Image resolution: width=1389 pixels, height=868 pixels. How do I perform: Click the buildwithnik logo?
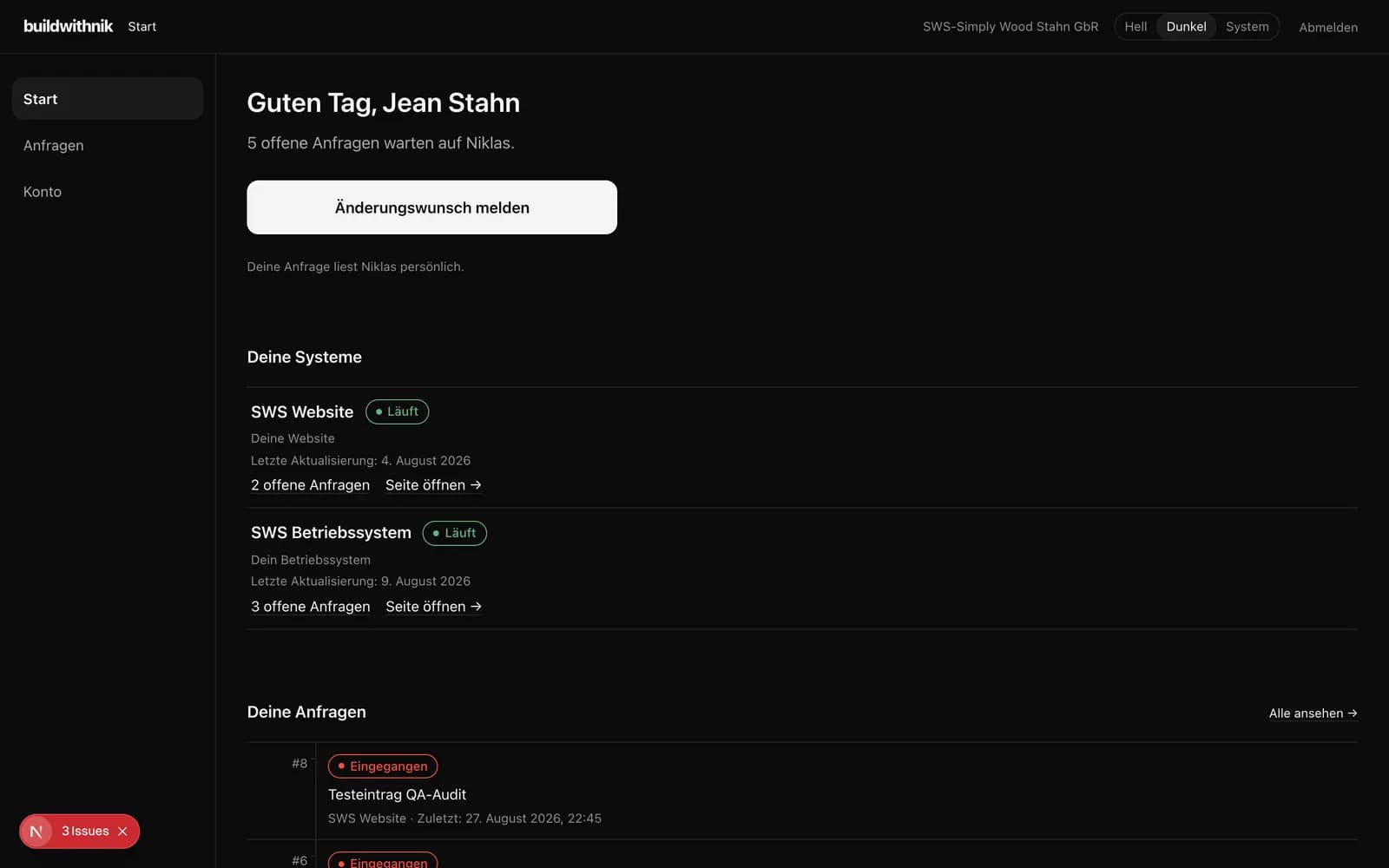68,26
